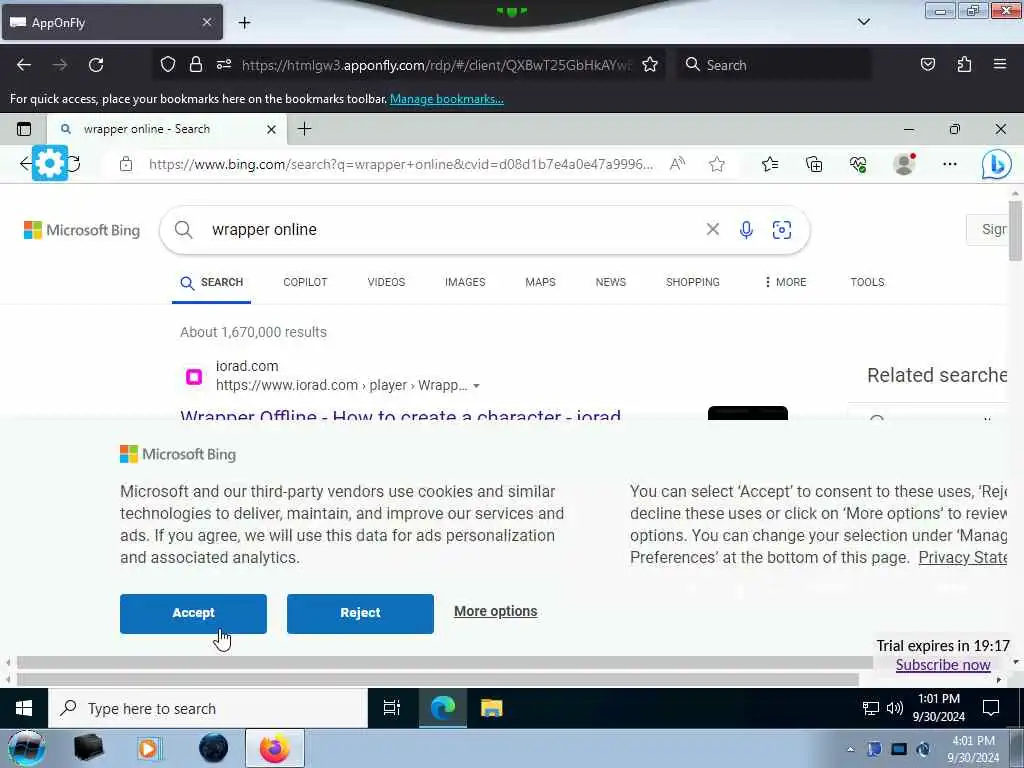Open host Windows Start orb
1024x768 pixels.
click(27, 748)
